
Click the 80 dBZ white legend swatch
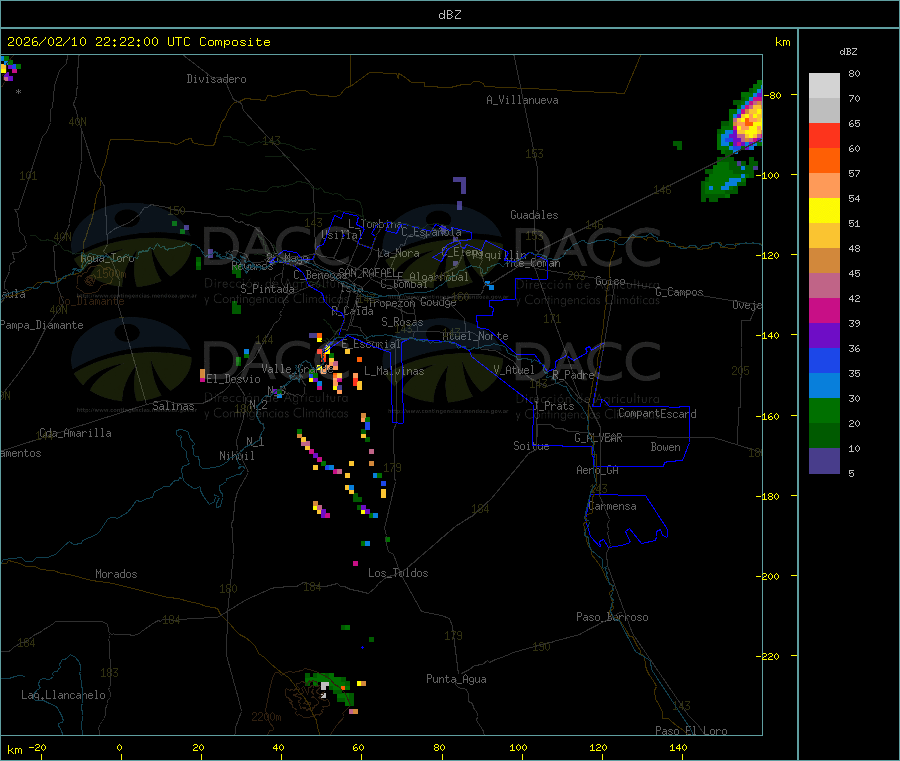click(x=824, y=86)
